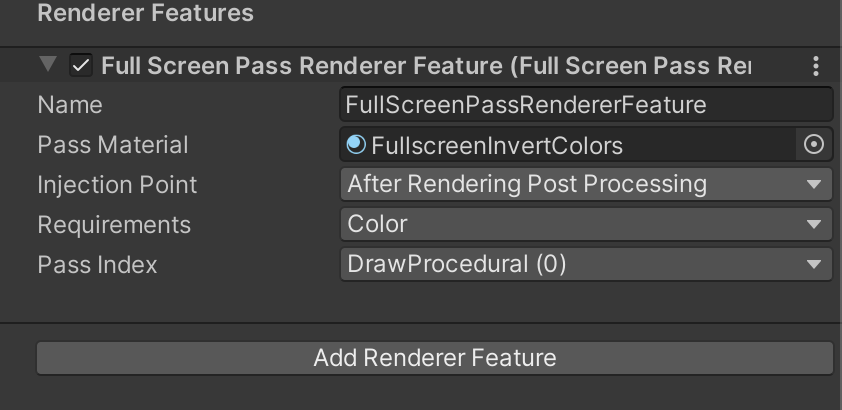Open the three-dot renderer feature options menu

pyautogui.click(x=816, y=66)
